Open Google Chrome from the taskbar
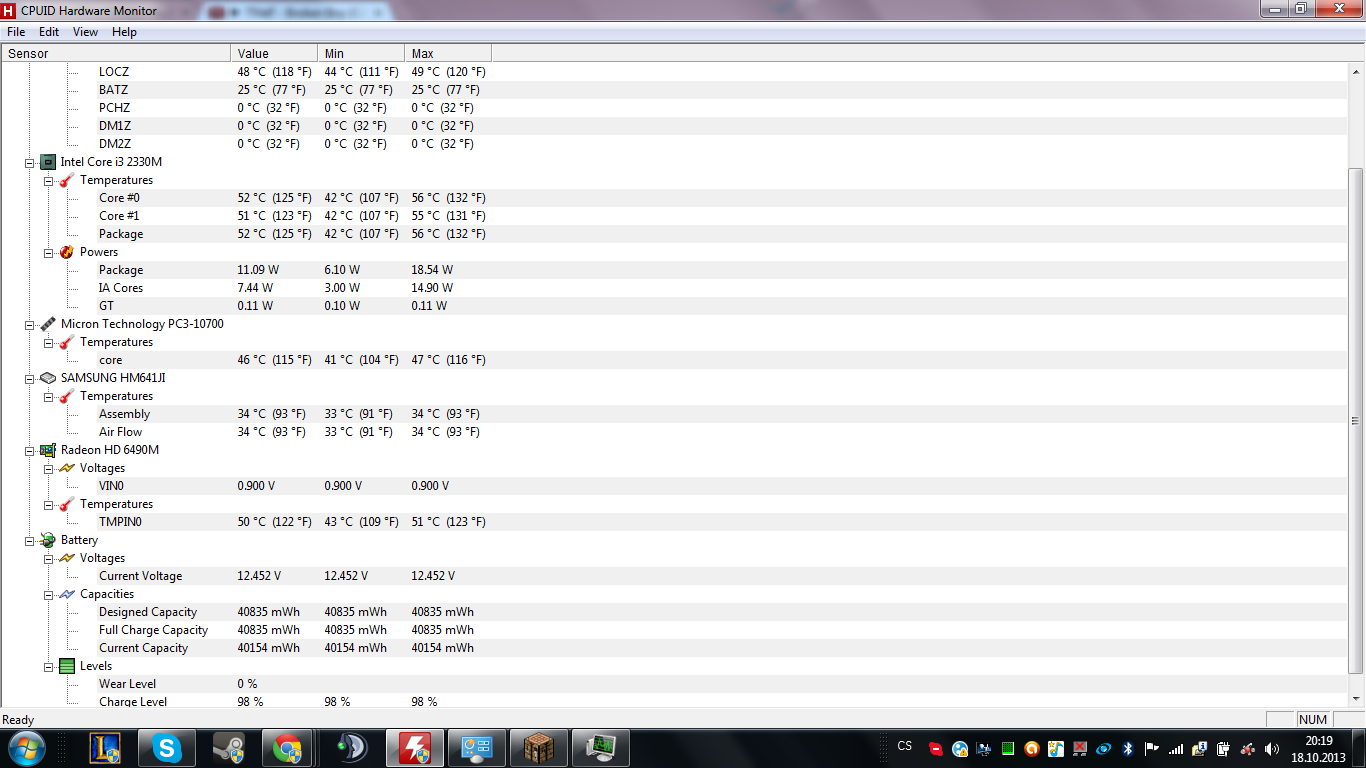Screen dimensions: 1366x768 [x=289, y=748]
